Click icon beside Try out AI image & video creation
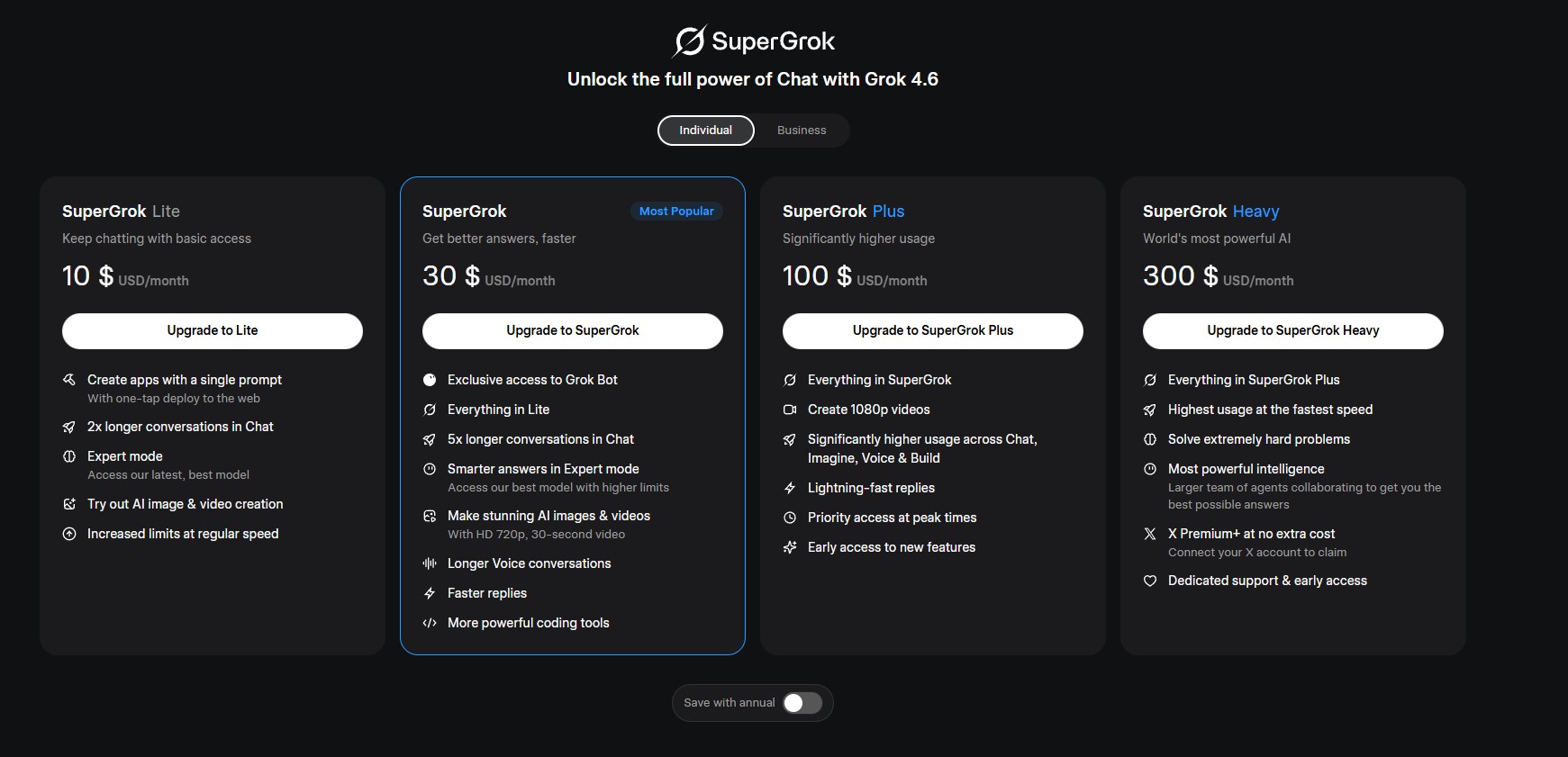 tap(69, 504)
